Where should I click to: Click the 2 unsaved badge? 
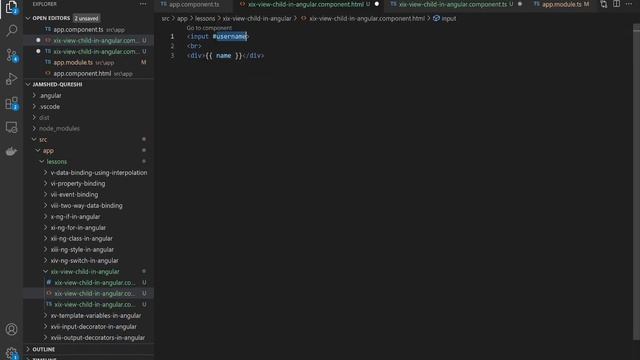pyautogui.click(x=86, y=18)
